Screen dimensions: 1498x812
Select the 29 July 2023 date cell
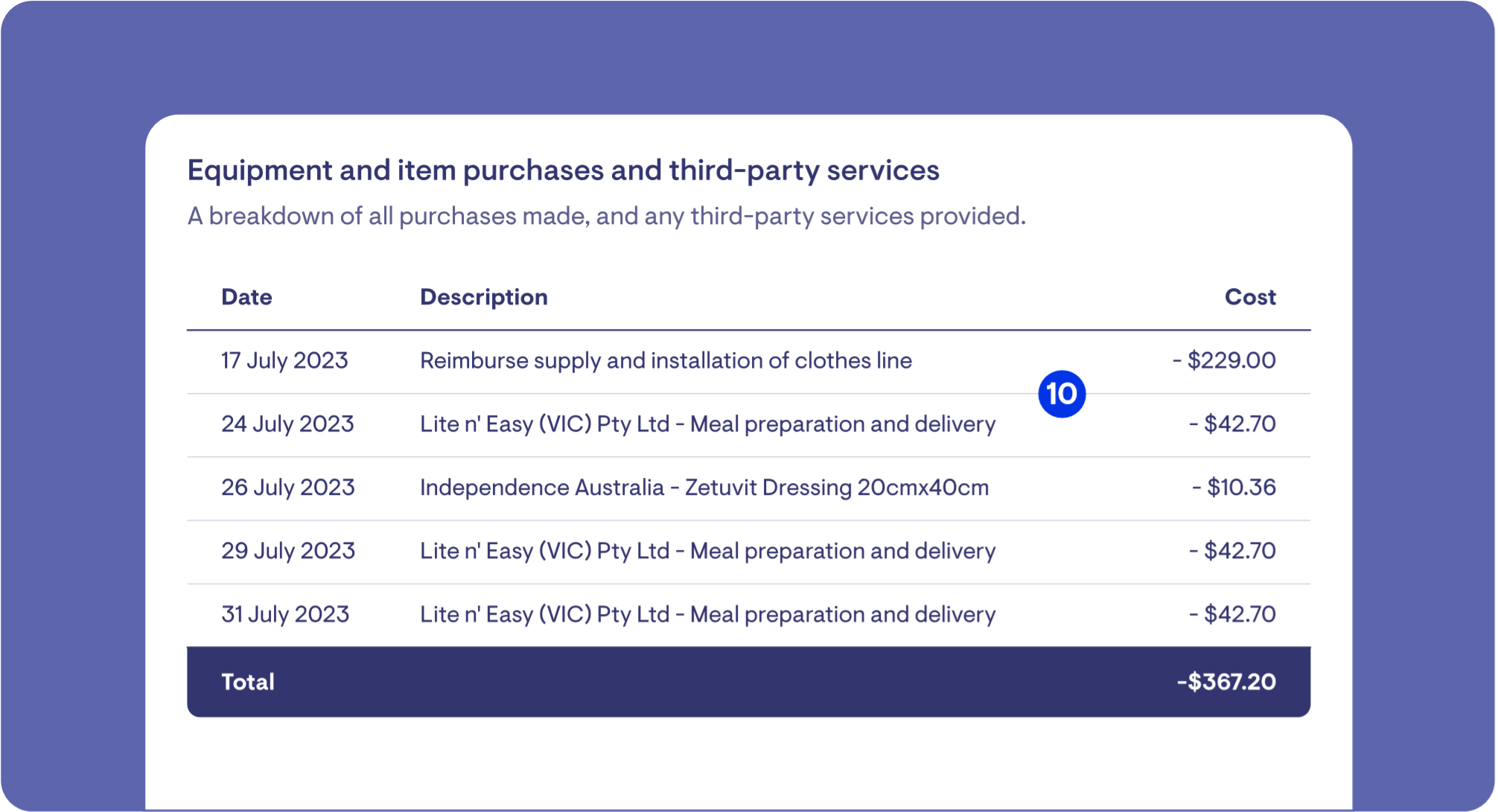click(287, 551)
